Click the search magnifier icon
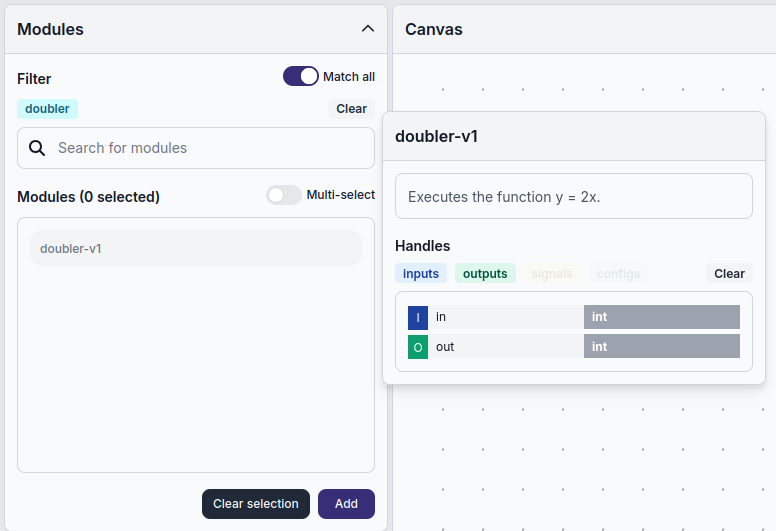 coord(37,148)
